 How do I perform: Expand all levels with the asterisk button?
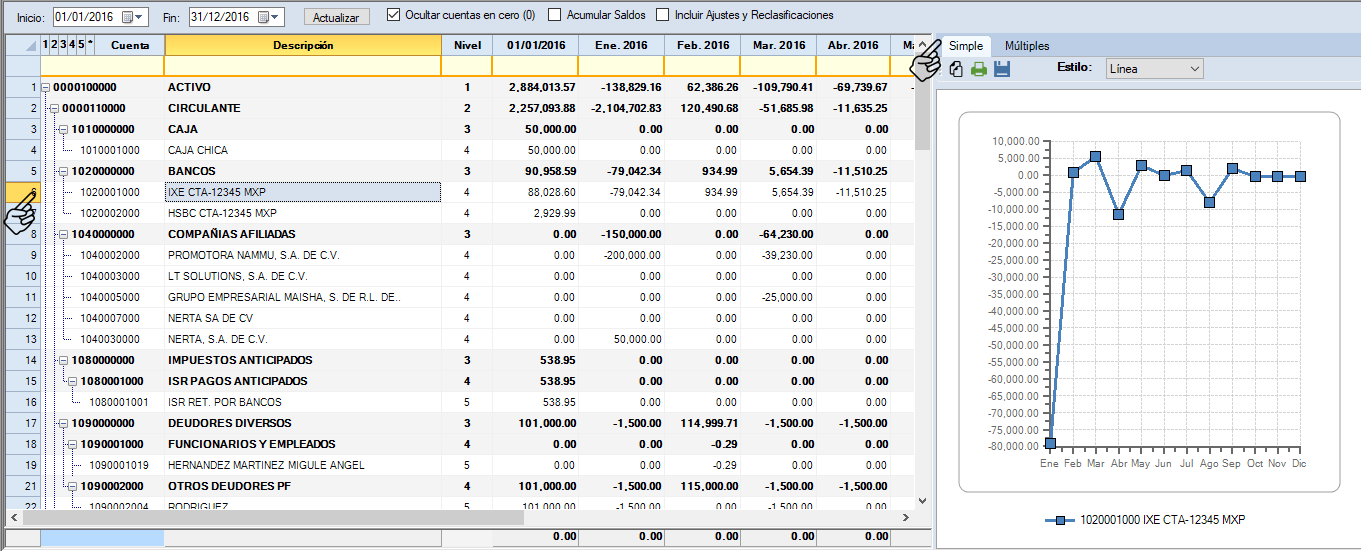pyautogui.click(x=90, y=45)
